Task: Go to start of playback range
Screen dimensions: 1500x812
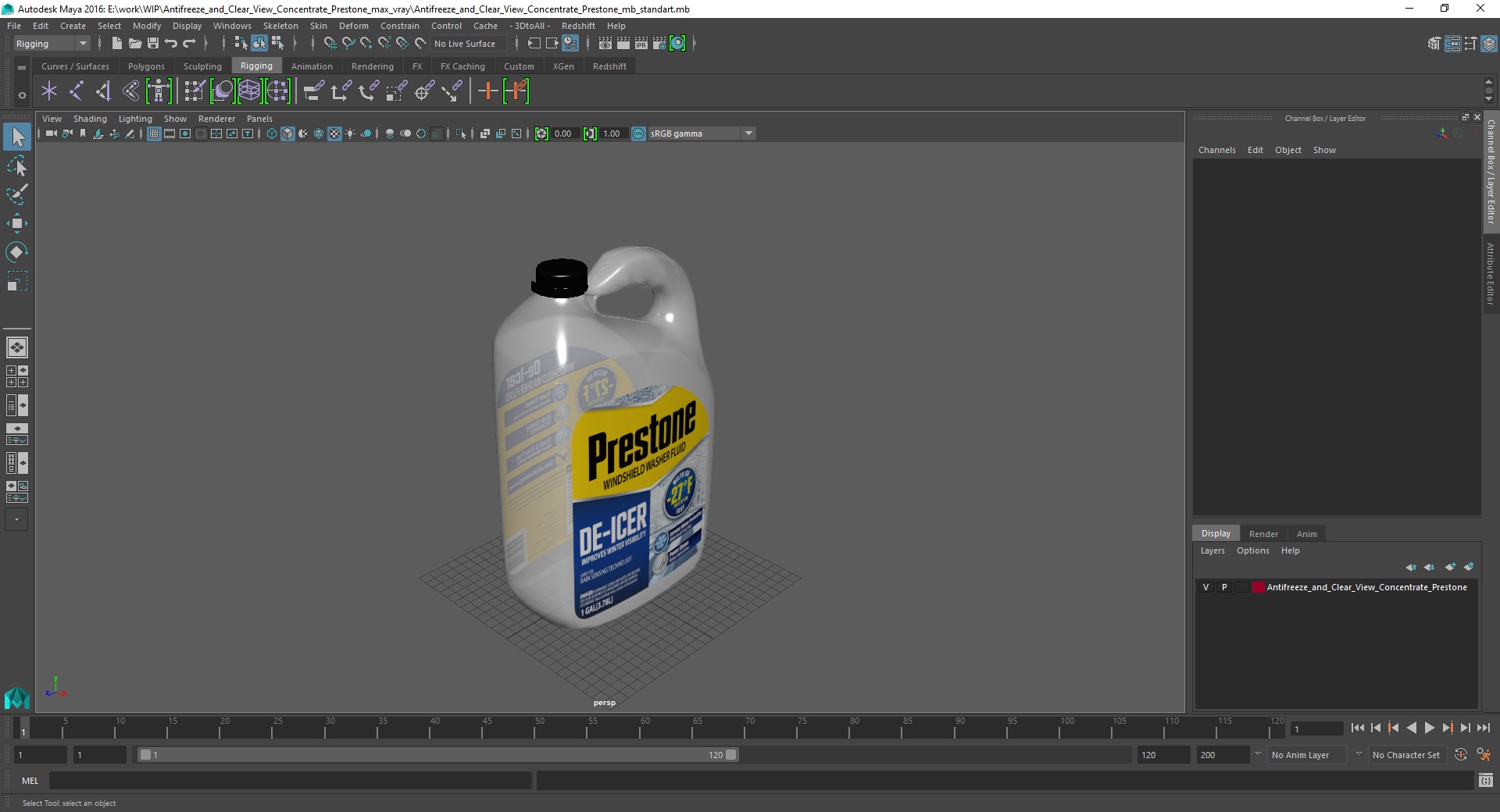Action: (1357, 728)
